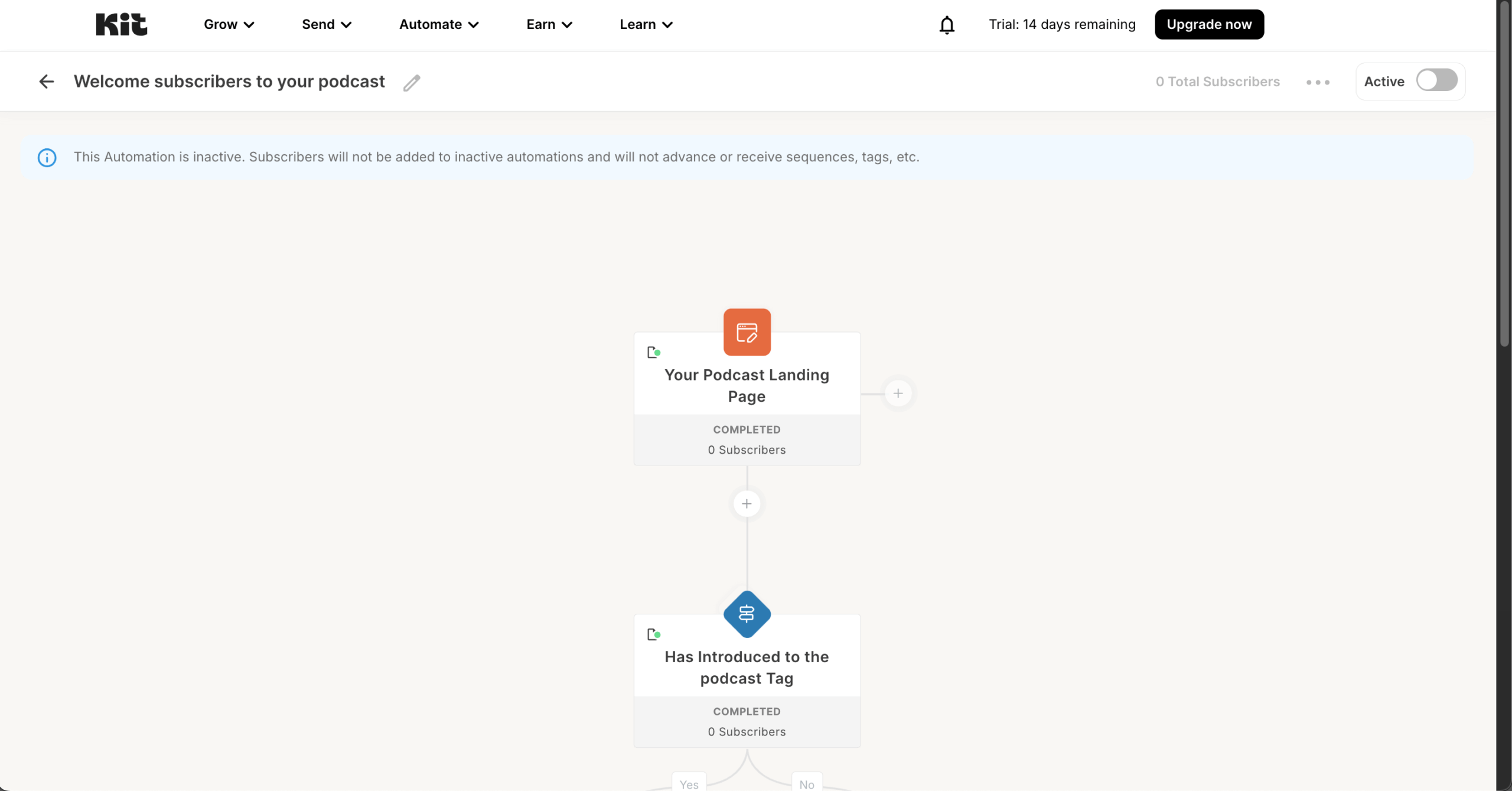Click status icon on Has Introduced tag card
Image resolution: width=1512 pixels, height=791 pixels.
654,634
